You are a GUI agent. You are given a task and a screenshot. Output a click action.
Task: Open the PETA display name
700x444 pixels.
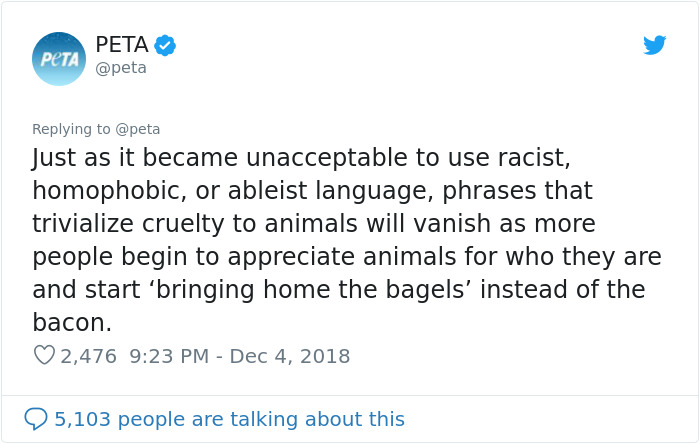click(122, 45)
